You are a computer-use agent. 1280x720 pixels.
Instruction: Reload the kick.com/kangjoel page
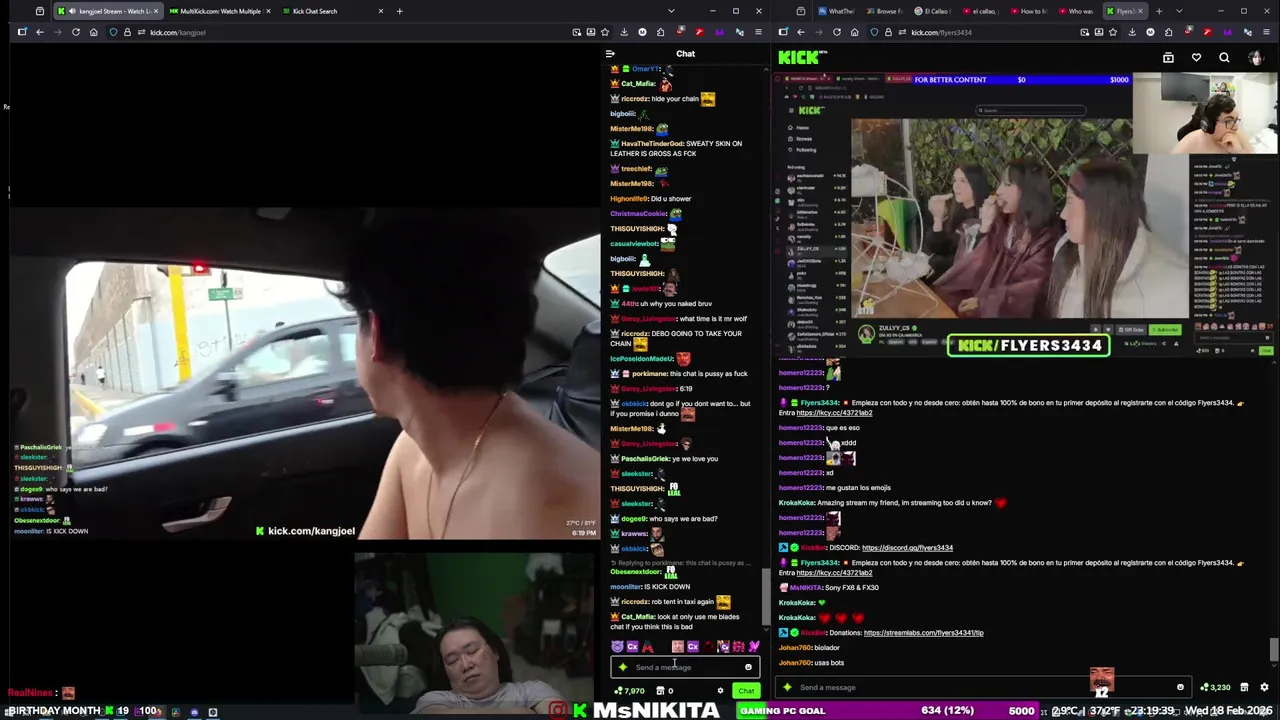point(75,32)
